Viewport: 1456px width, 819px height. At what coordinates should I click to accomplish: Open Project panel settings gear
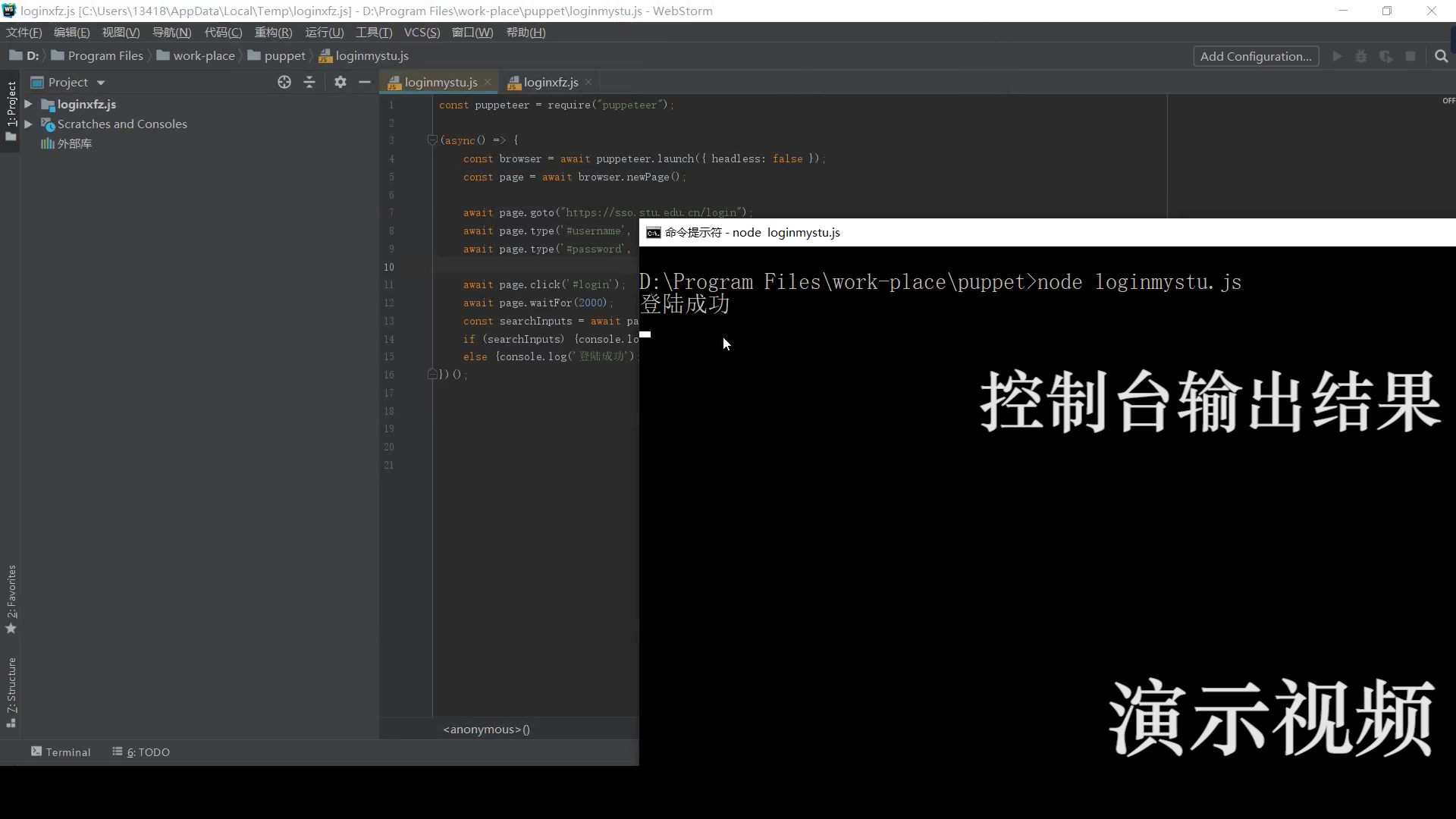click(x=340, y=82)
